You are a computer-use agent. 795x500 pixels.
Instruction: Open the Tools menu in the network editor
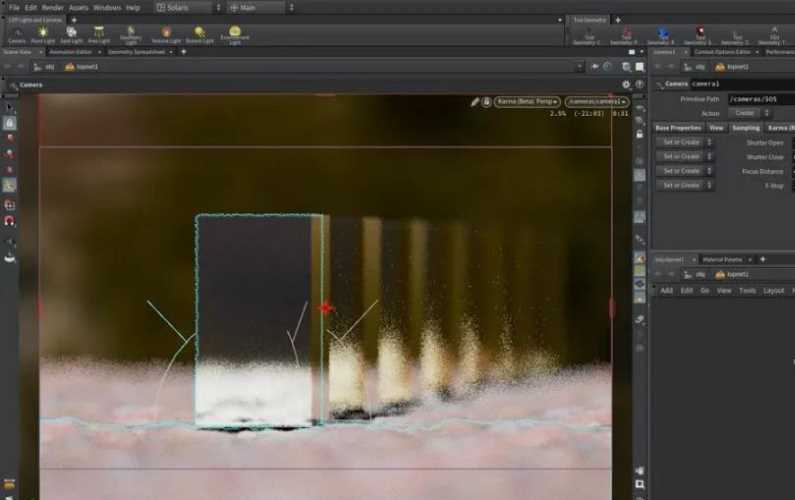tap(747, 291)
